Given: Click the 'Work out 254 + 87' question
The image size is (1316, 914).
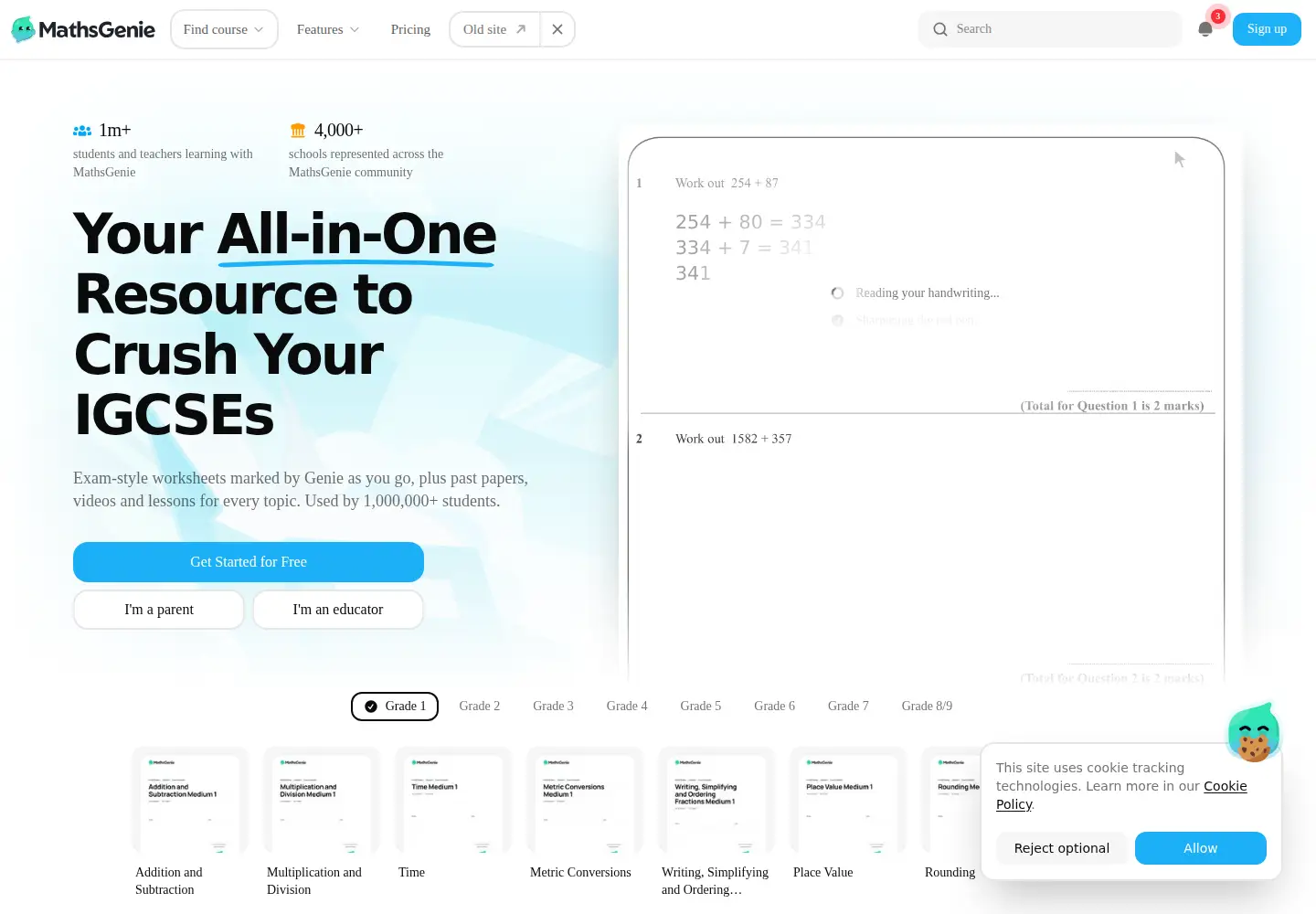Looking at the screenshot, I should click(x=727, y=183).
